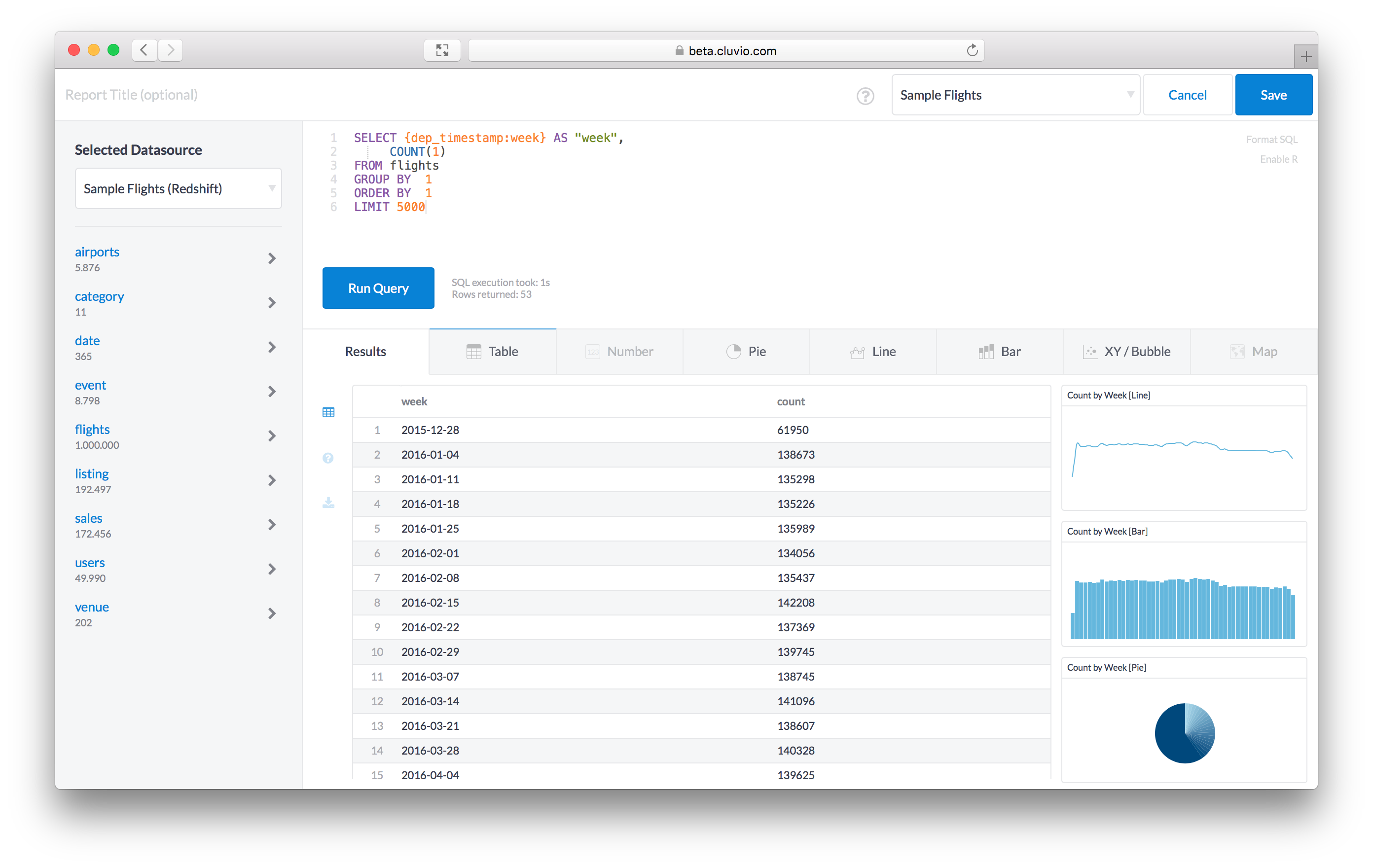Switch to the Pie chart tab
1373x868 pixels.
[746, 352]
